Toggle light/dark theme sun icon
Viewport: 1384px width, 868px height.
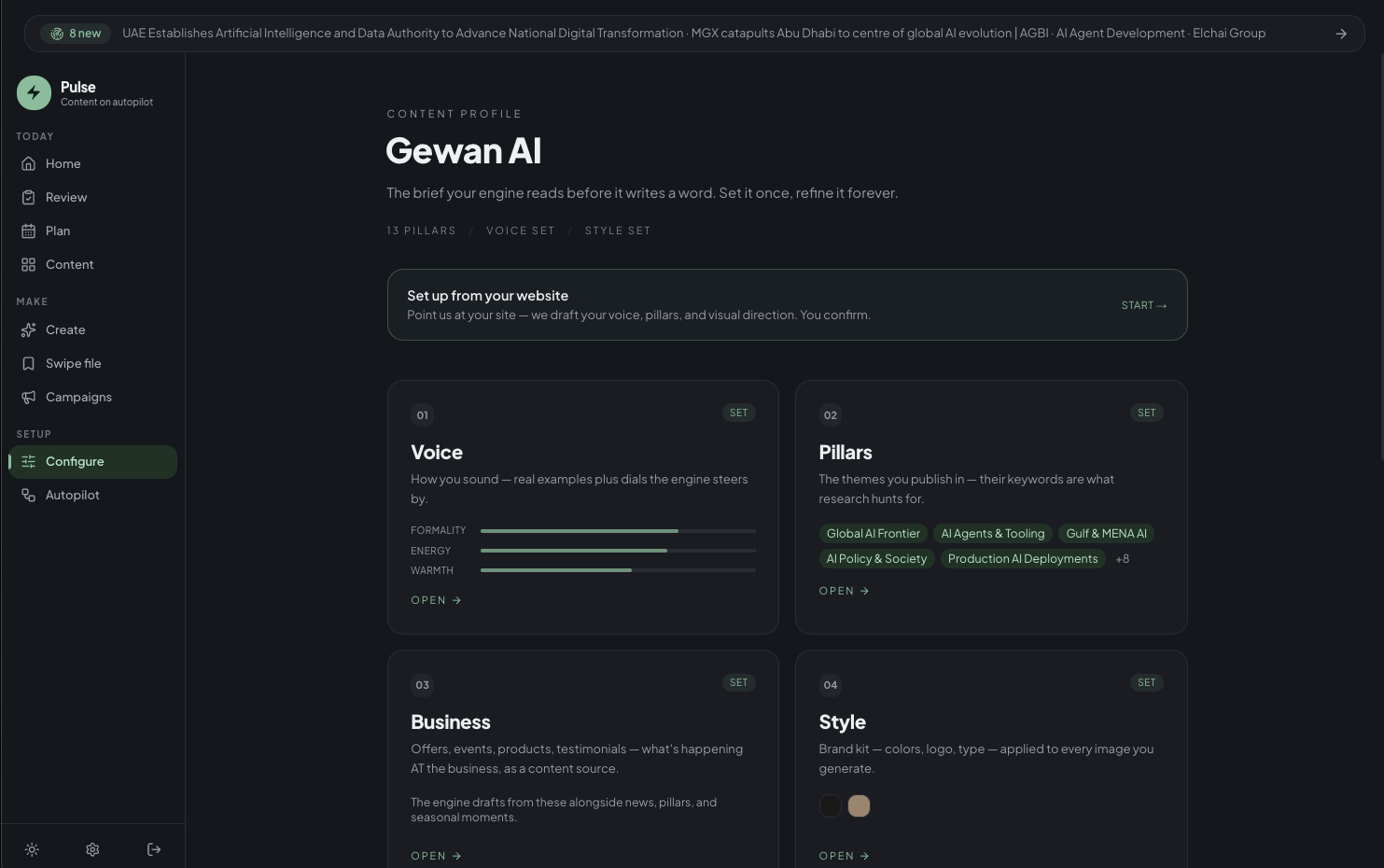[32, 849]
